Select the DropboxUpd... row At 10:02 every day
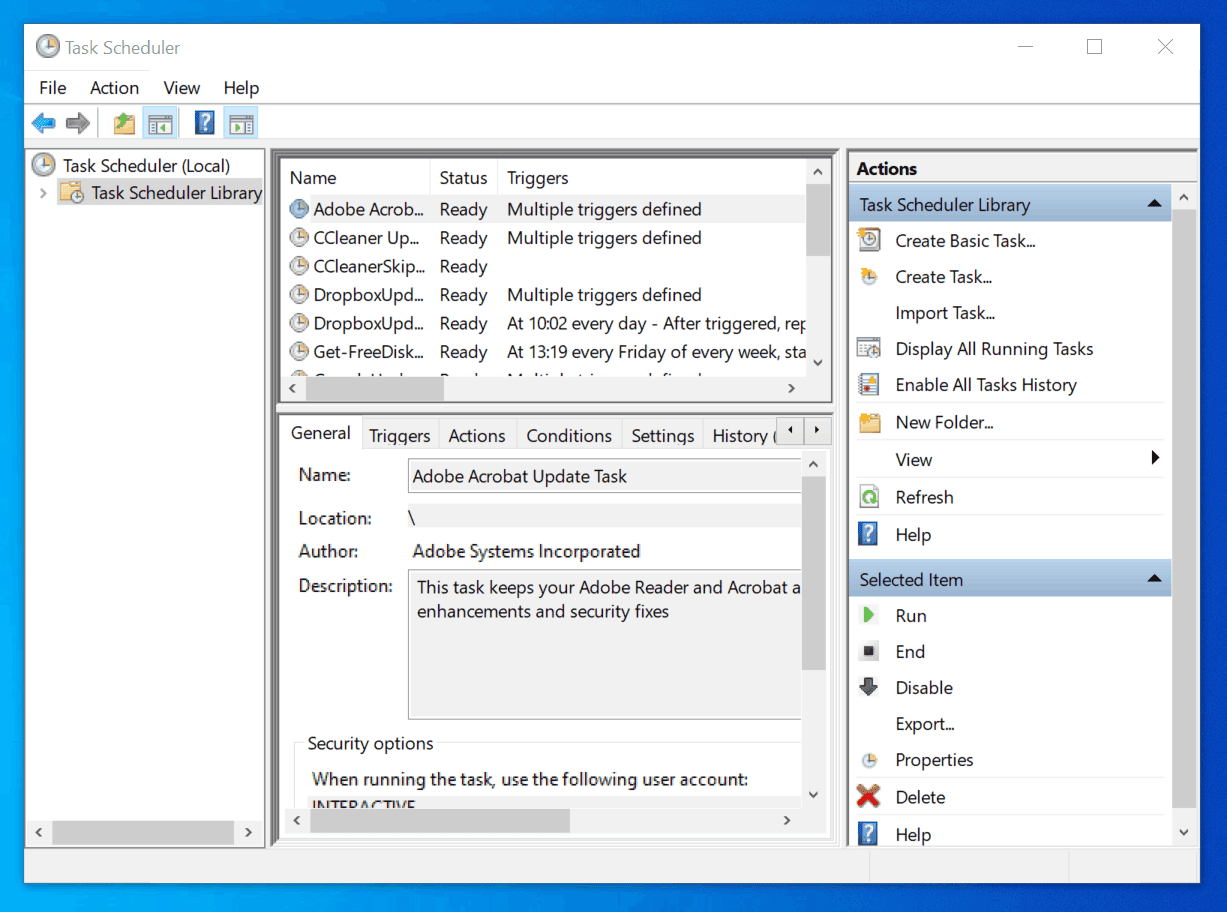 click(545, 323)
